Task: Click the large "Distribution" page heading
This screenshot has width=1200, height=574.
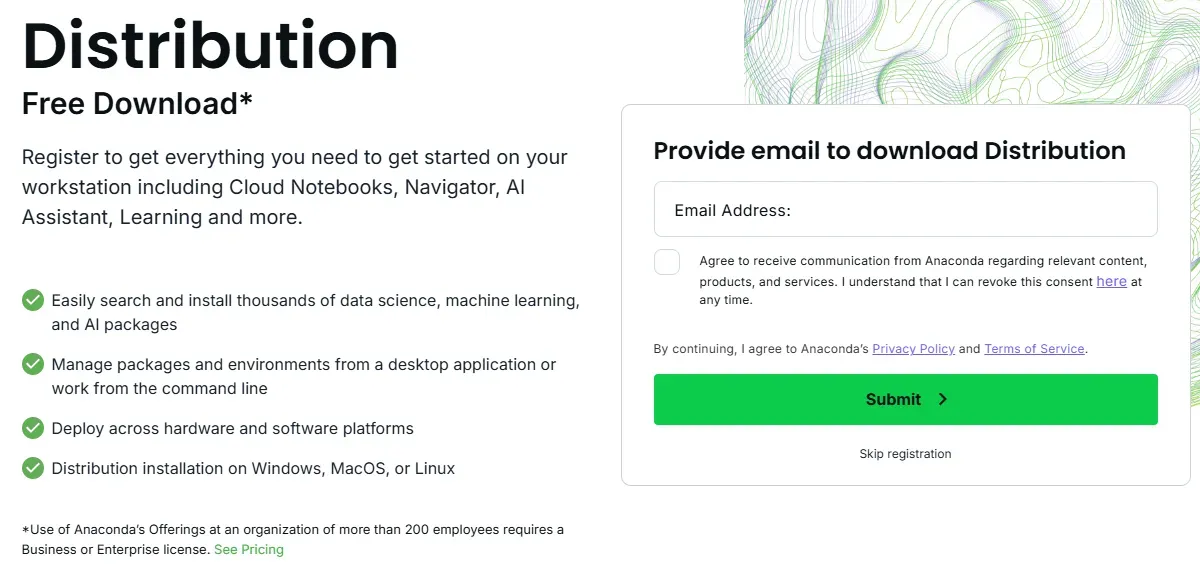Action: (210, 45)
